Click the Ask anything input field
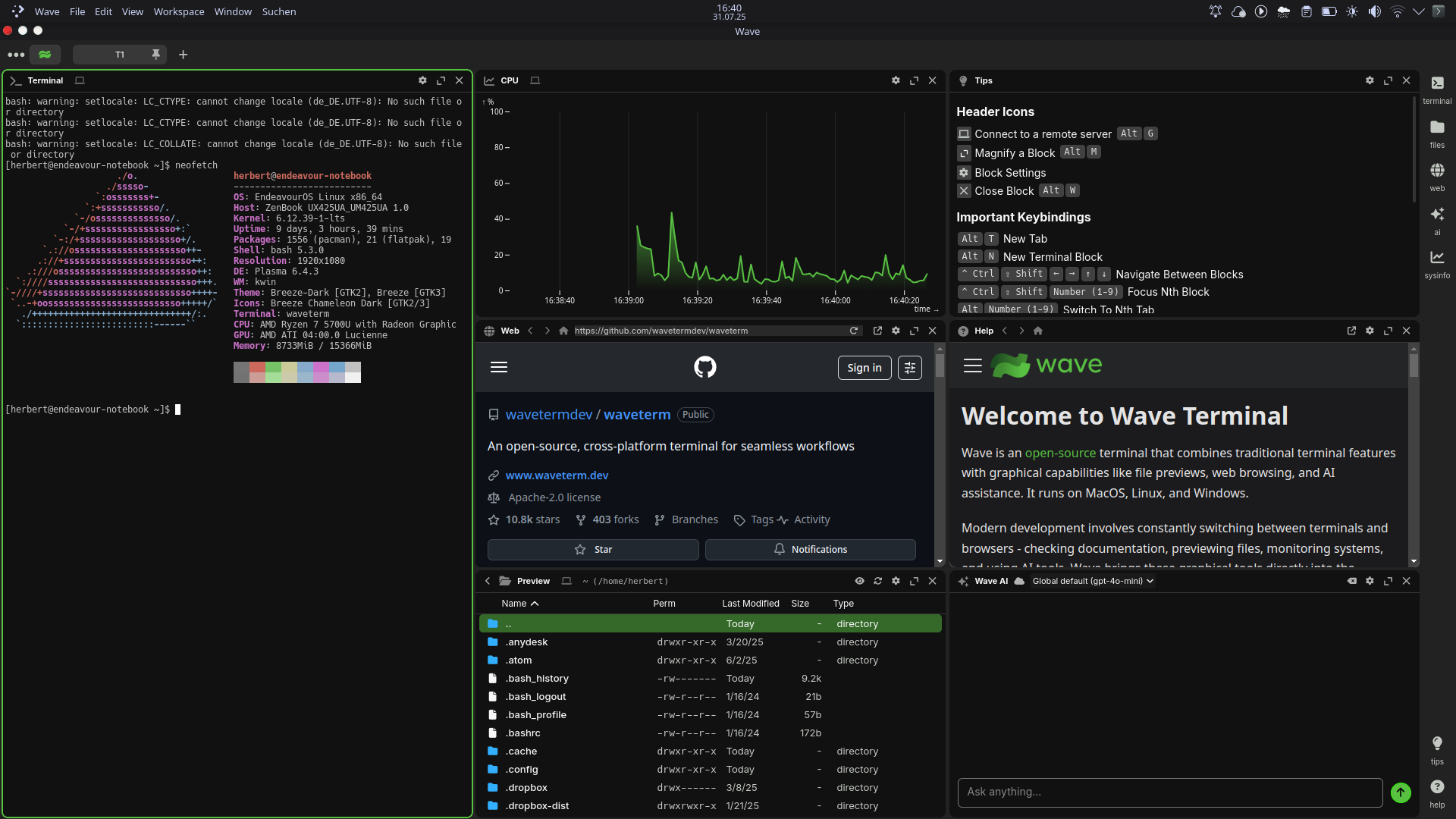The image size is (1456, 819). [x=1169, y=792]
